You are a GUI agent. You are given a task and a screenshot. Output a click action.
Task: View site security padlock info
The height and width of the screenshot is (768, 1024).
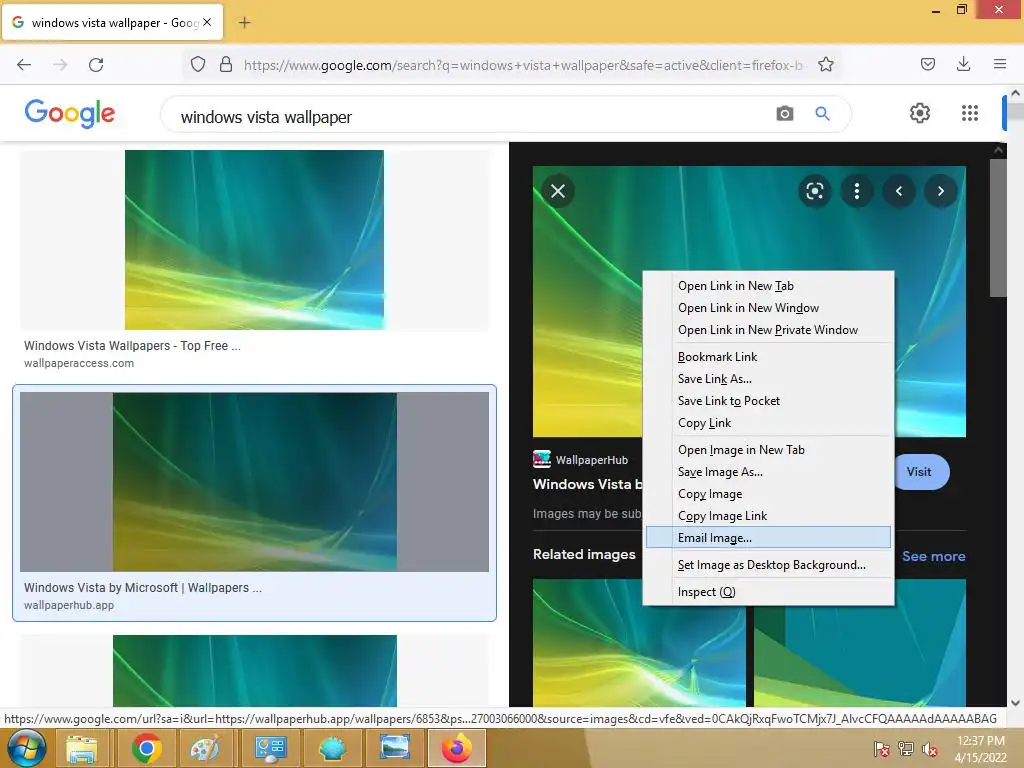pos(226,64)
